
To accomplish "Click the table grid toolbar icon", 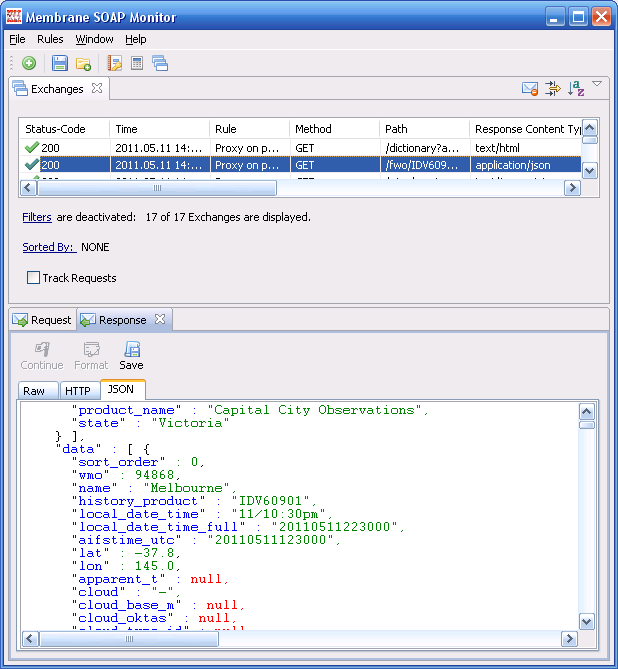I will (137, 63).
